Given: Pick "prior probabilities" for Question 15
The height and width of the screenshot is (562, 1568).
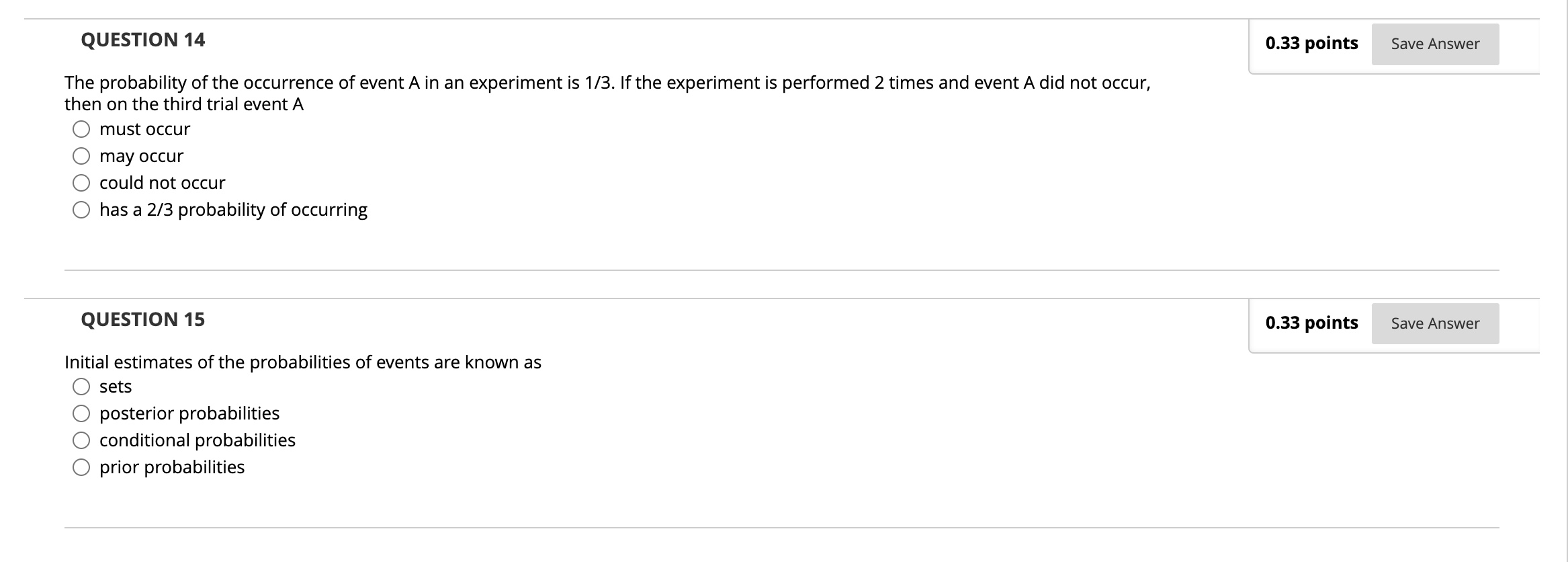Looking at the screenshot, I should (x=81, y=467).
